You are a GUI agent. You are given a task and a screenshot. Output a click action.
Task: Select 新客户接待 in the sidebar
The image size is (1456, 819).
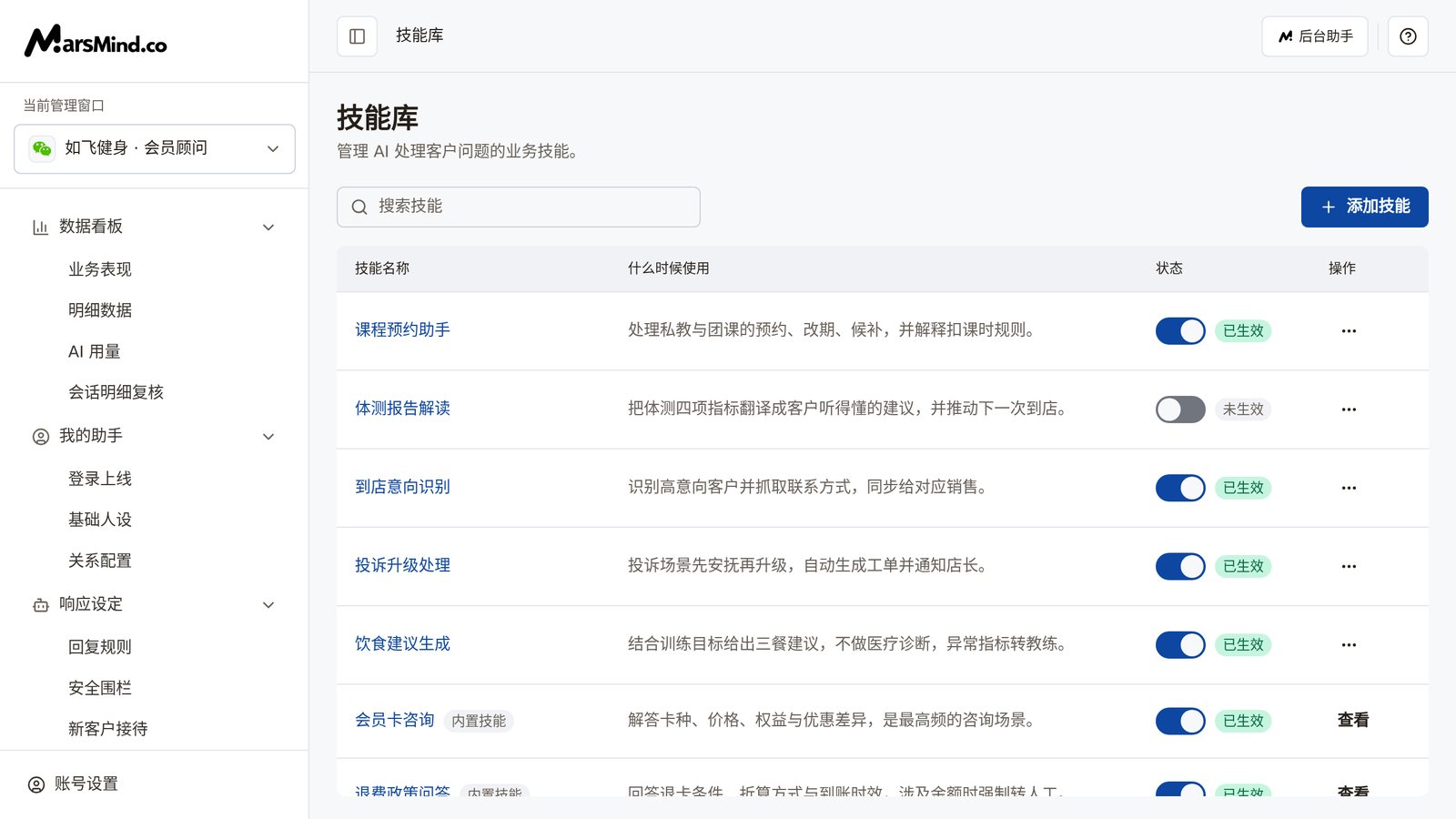pos(107,729)
